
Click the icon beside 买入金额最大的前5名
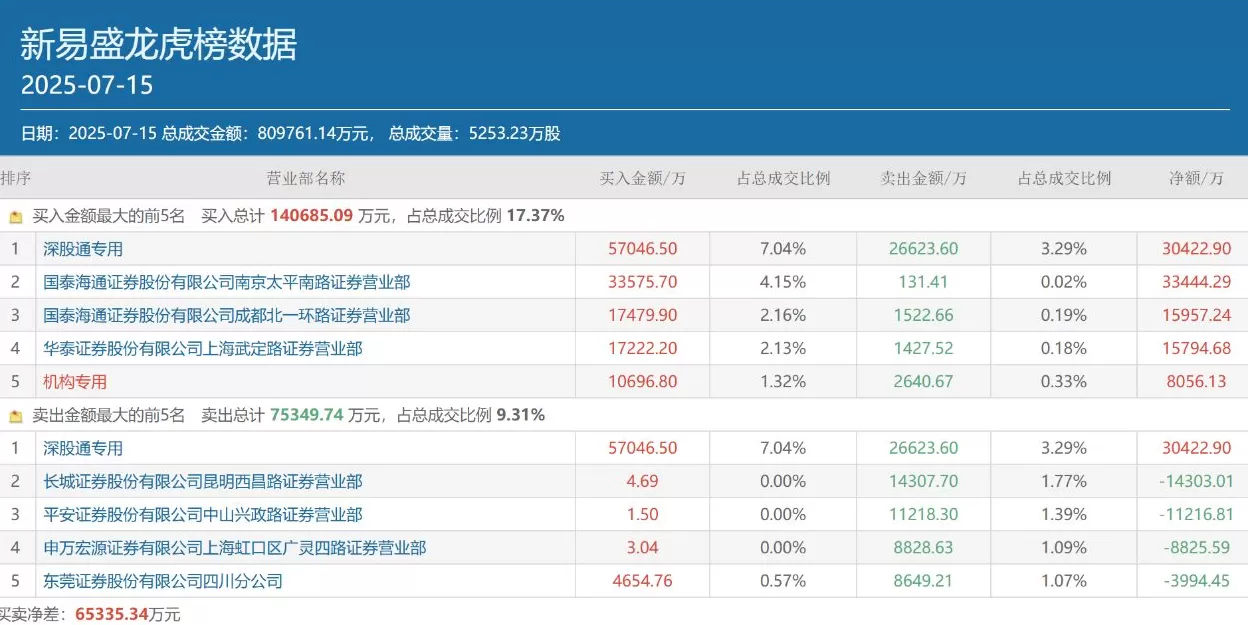click(x=15, y=216)
